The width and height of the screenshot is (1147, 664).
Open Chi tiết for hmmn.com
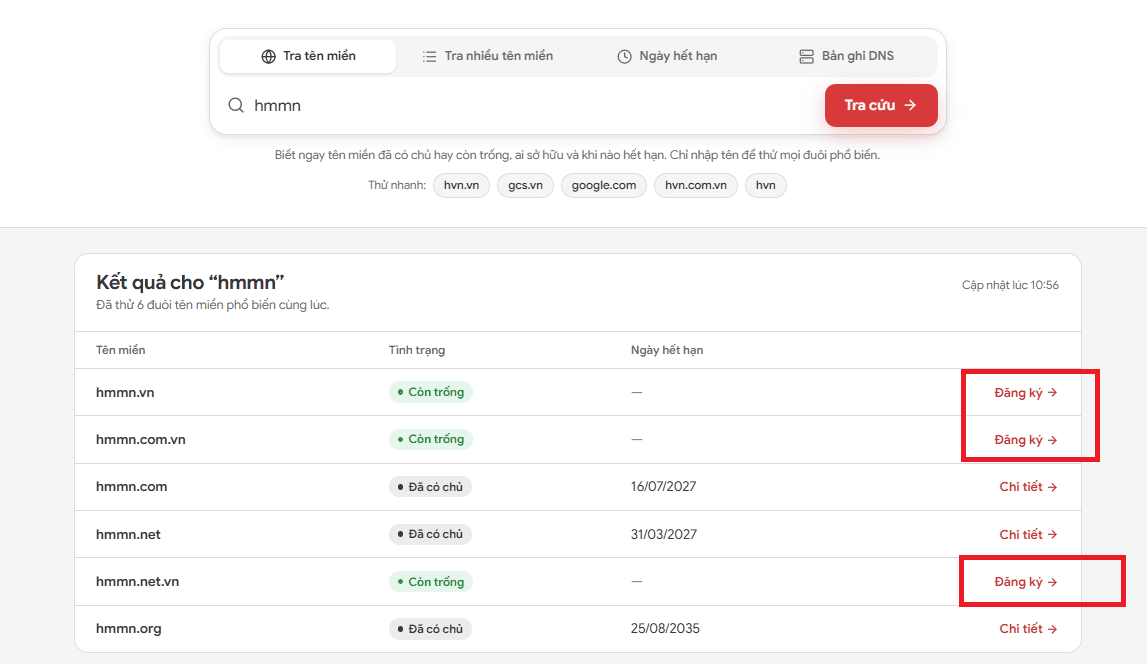(x=1028, y=487)
